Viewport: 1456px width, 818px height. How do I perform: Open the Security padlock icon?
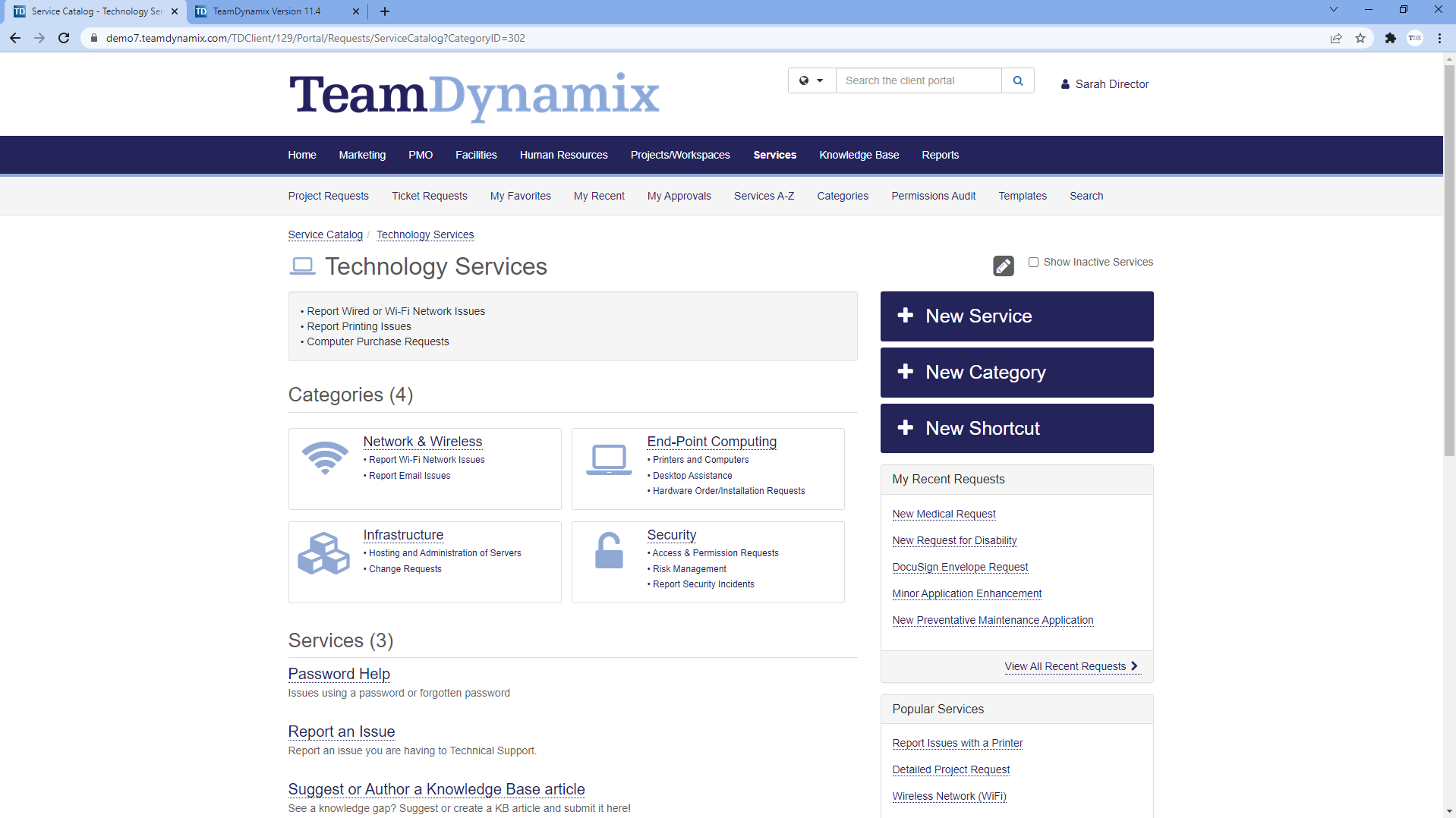[608, 551]
